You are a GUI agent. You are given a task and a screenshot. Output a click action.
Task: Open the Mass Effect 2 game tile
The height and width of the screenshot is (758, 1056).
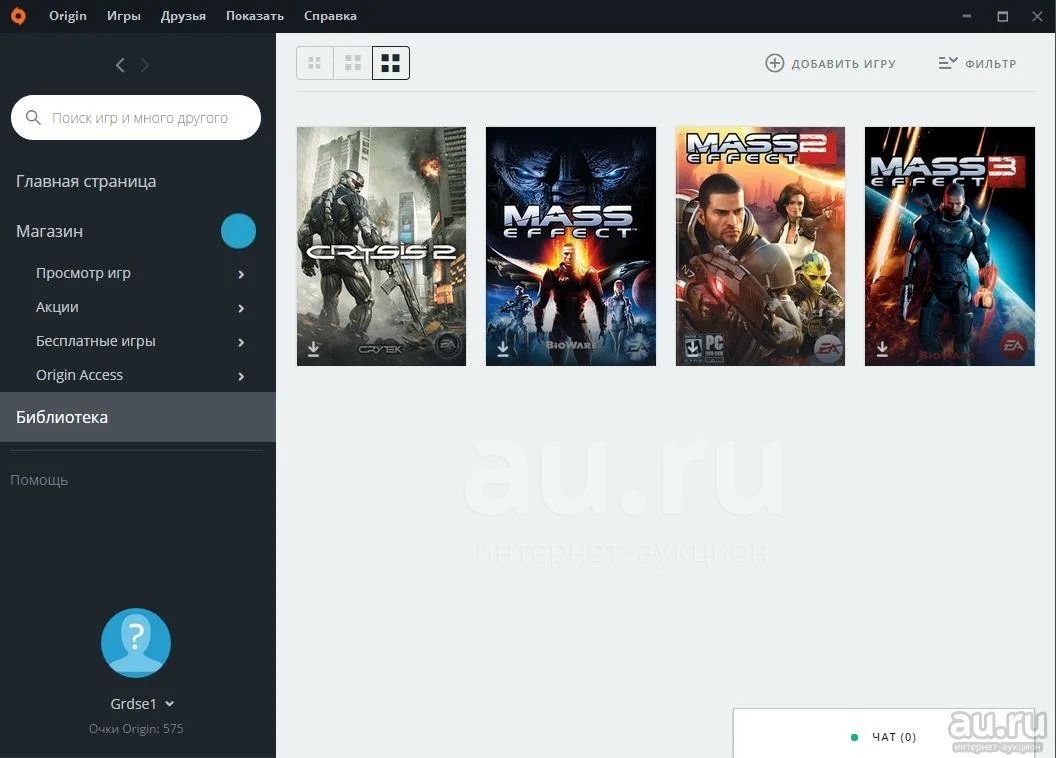pos(760,246)
